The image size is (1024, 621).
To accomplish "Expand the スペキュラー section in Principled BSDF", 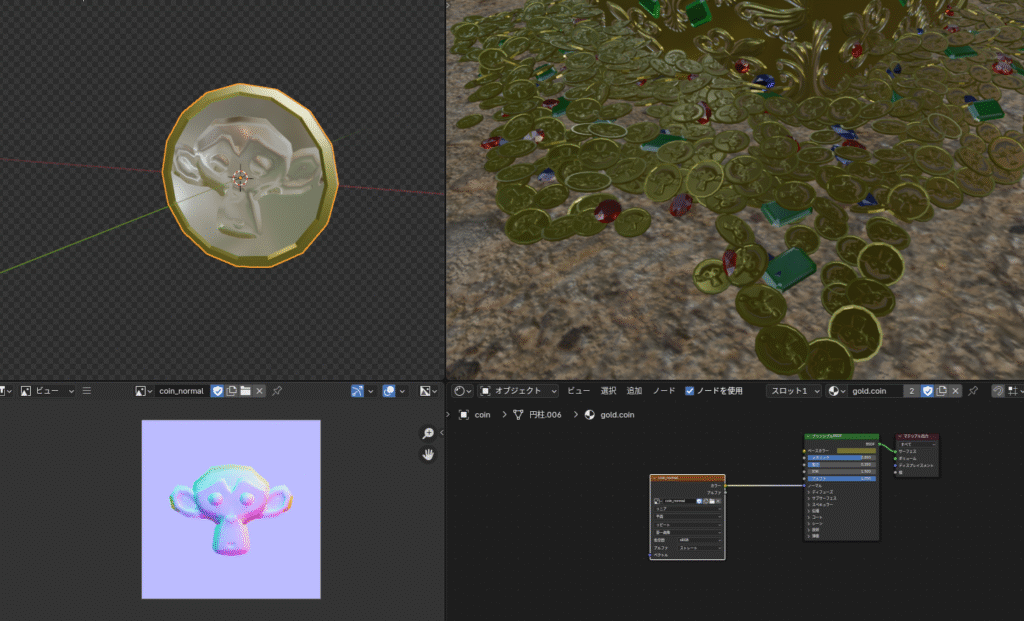I will point(822,505).
